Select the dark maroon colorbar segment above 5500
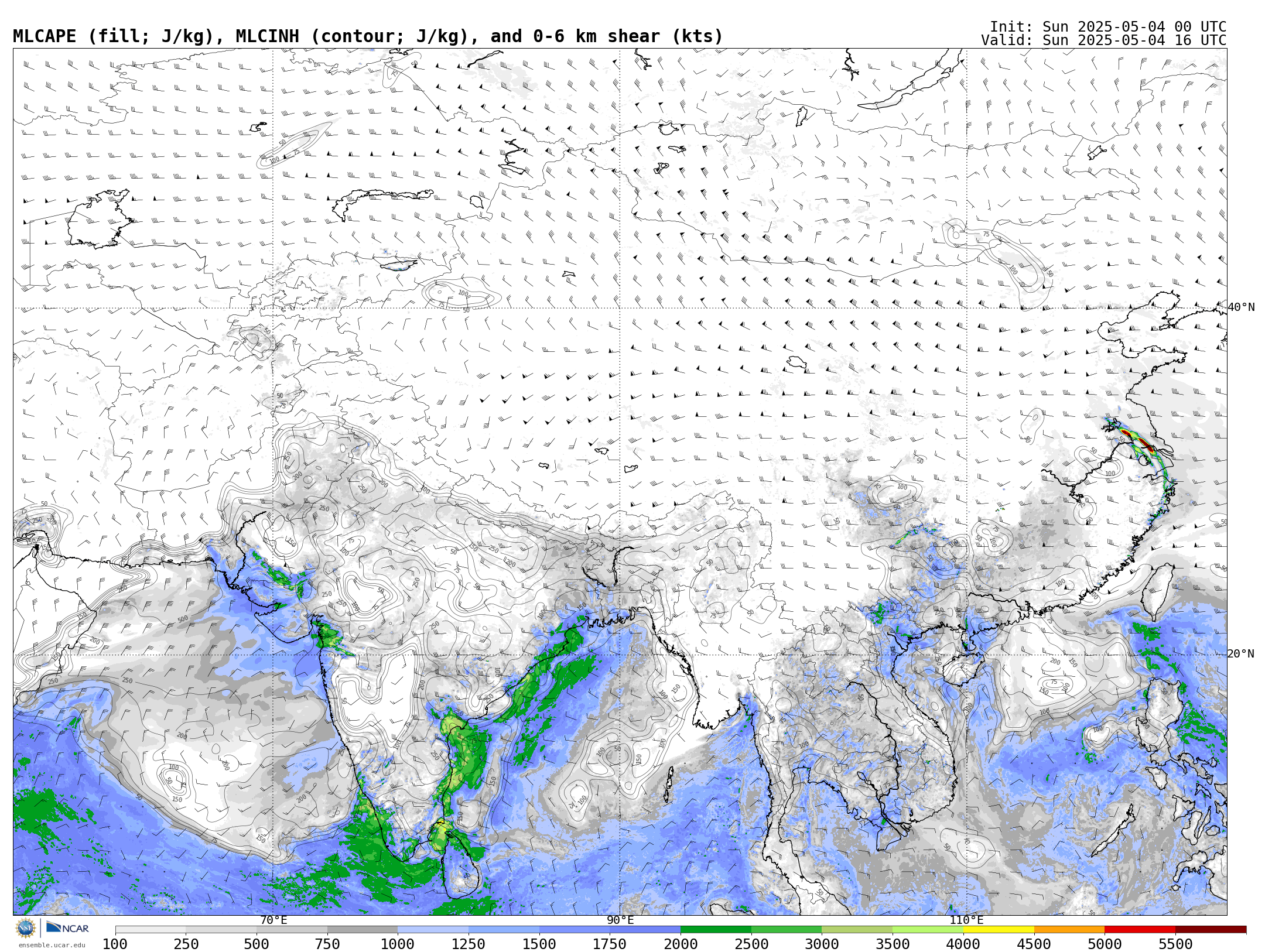The image size is (1265, 952). [x=1211, y=929]
